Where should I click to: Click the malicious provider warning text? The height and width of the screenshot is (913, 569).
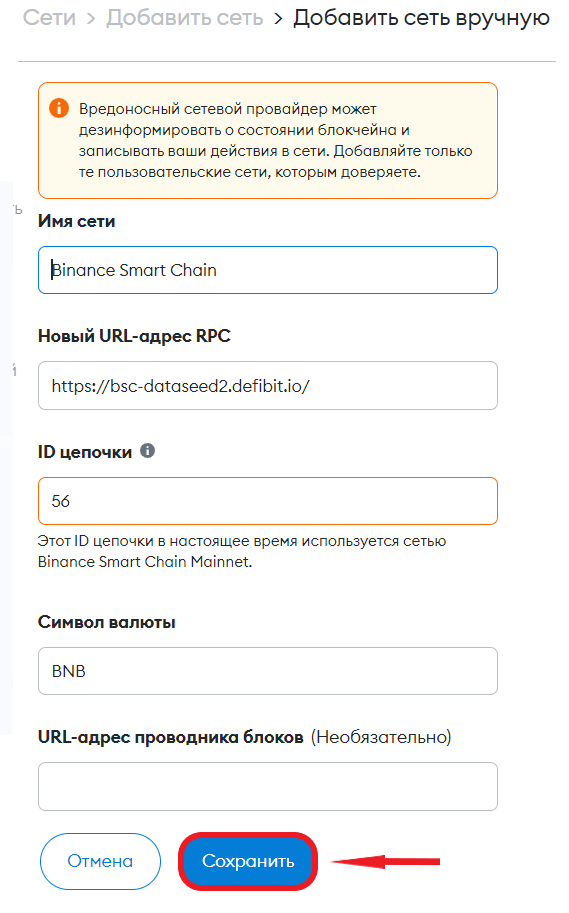tap(275, 140)
